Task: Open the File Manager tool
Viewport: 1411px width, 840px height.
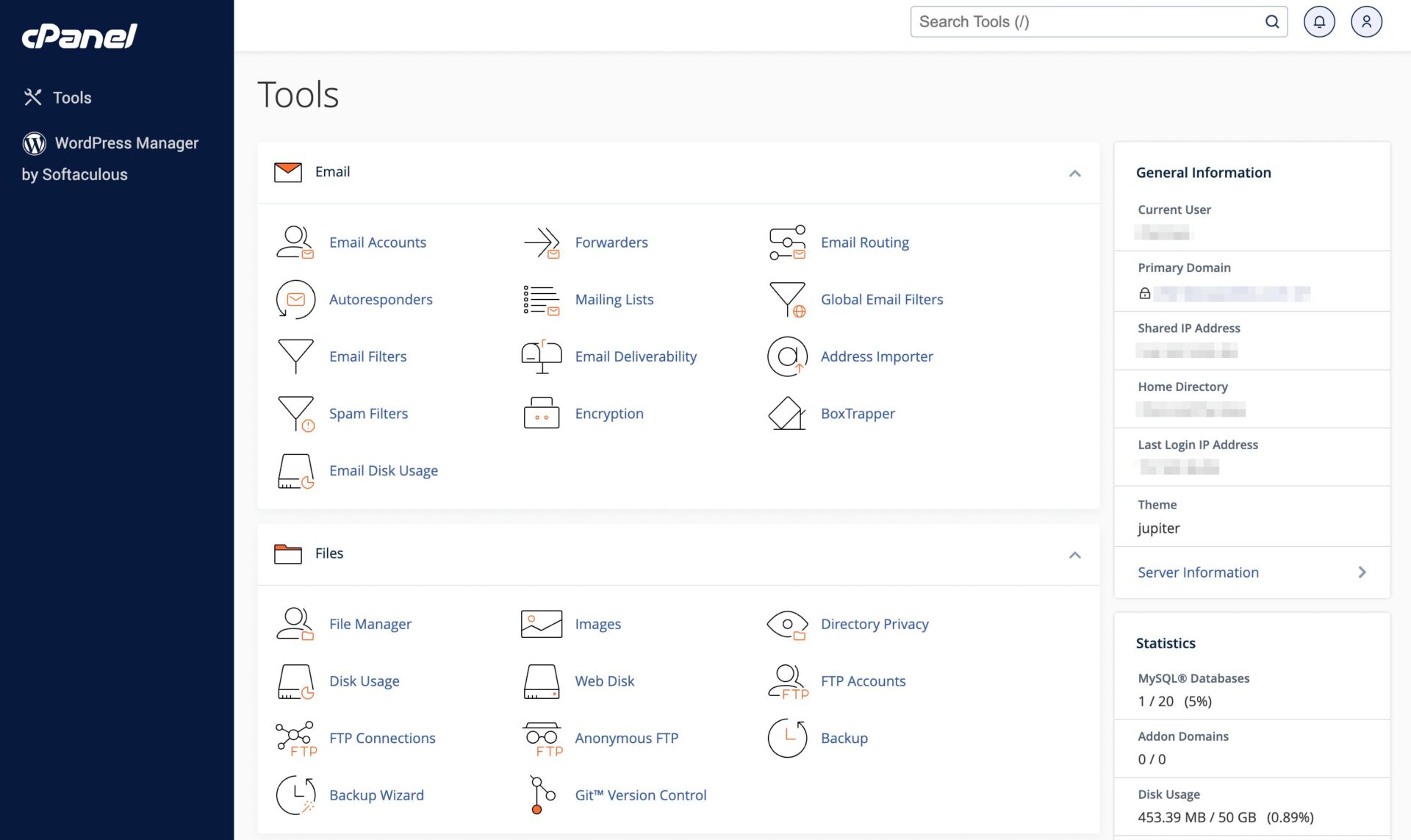Action: click(370, 623)
